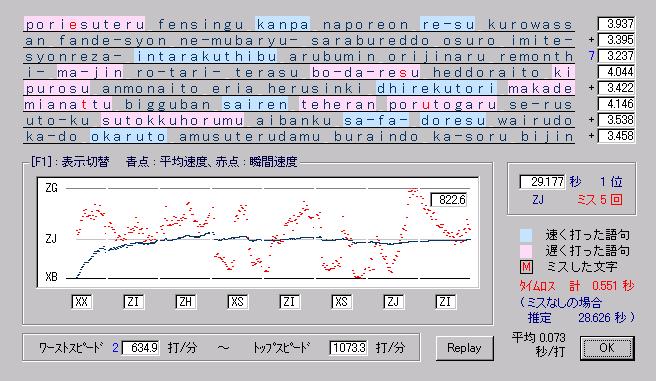
Task: Click the light blue fast-phrase swatch
Action: pos(526,235)
